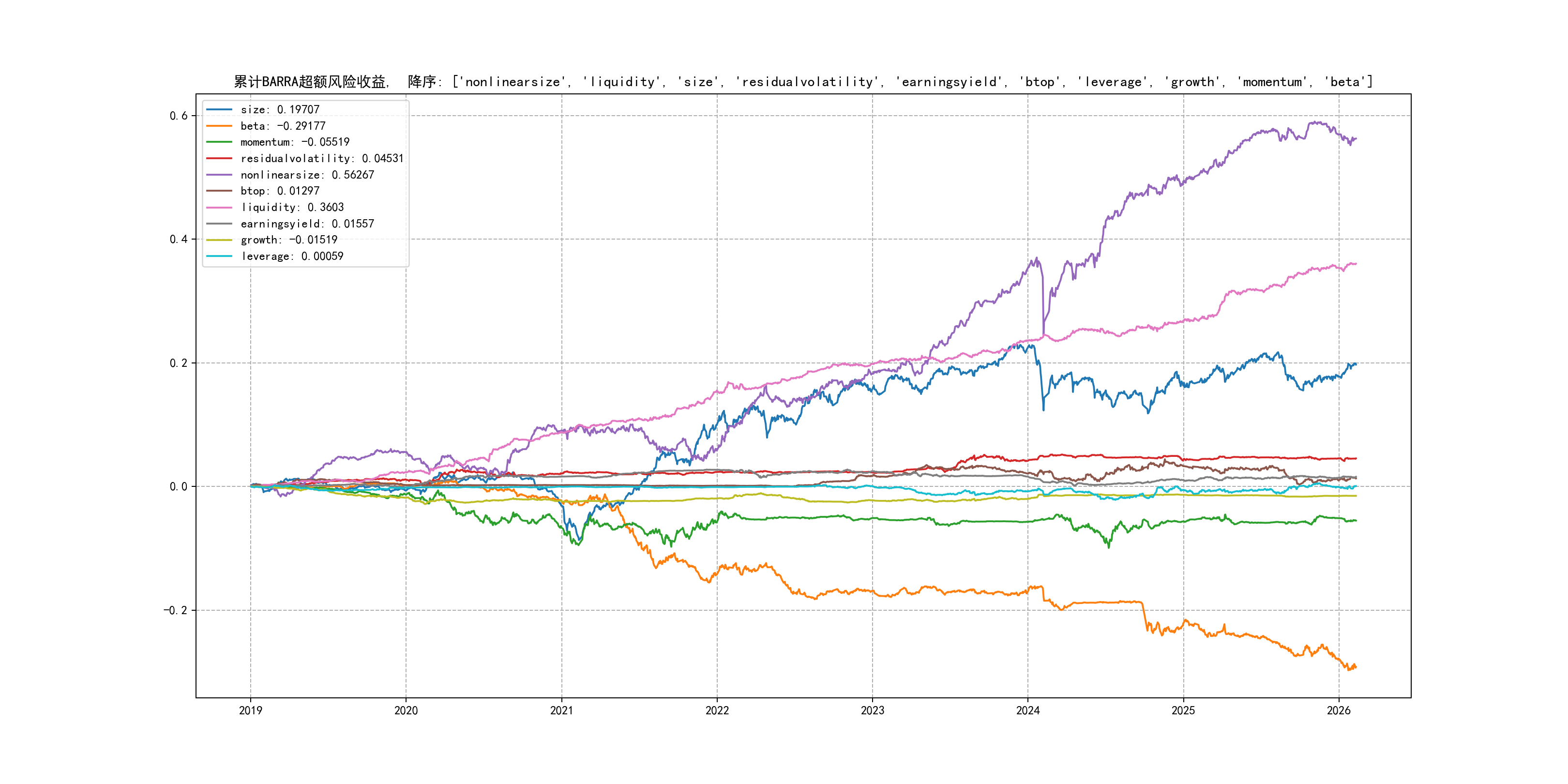1568x784 pixels.
Task: Click the 2019 x-axis tick label
Action: coord(250,710)
